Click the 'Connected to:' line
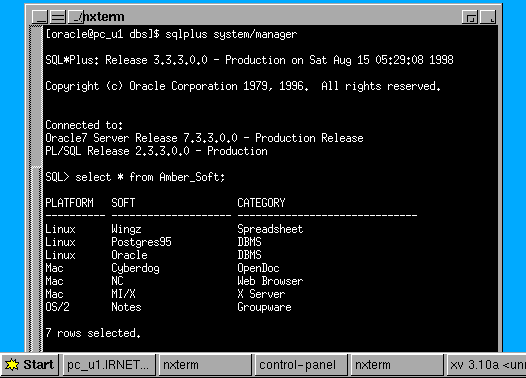Viewport: 526px width, 378px height. pos(84,125)
